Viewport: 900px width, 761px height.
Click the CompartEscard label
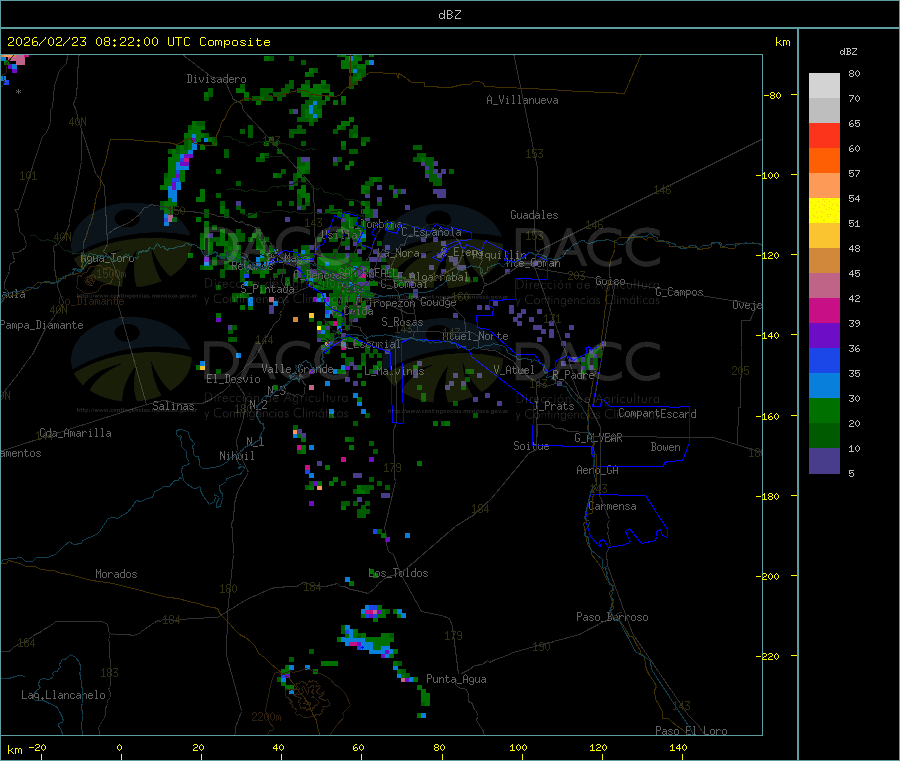(657, 414)
